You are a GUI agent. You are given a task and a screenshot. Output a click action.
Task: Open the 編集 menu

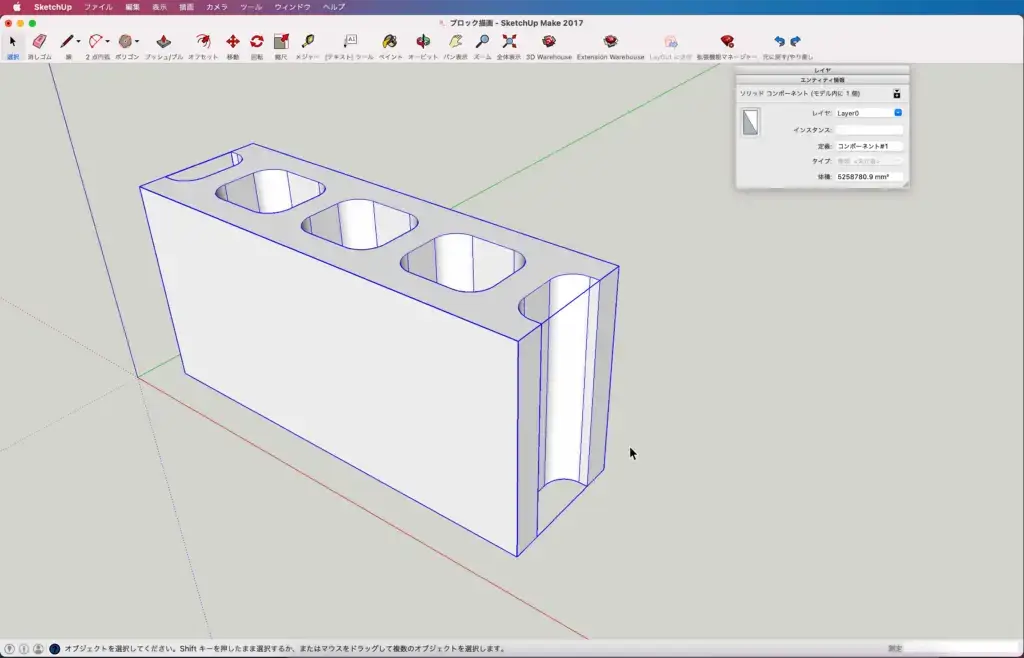(x=133, y=7)
